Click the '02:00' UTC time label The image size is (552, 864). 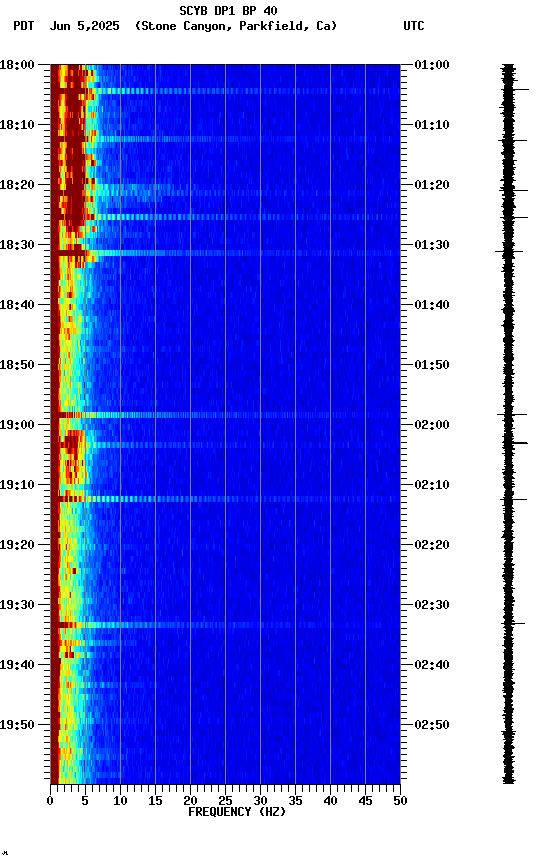click(432, 425)
